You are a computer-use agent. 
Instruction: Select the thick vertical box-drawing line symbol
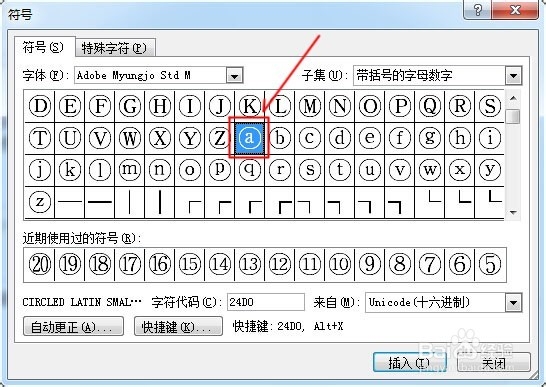click(x=160, y=202)
